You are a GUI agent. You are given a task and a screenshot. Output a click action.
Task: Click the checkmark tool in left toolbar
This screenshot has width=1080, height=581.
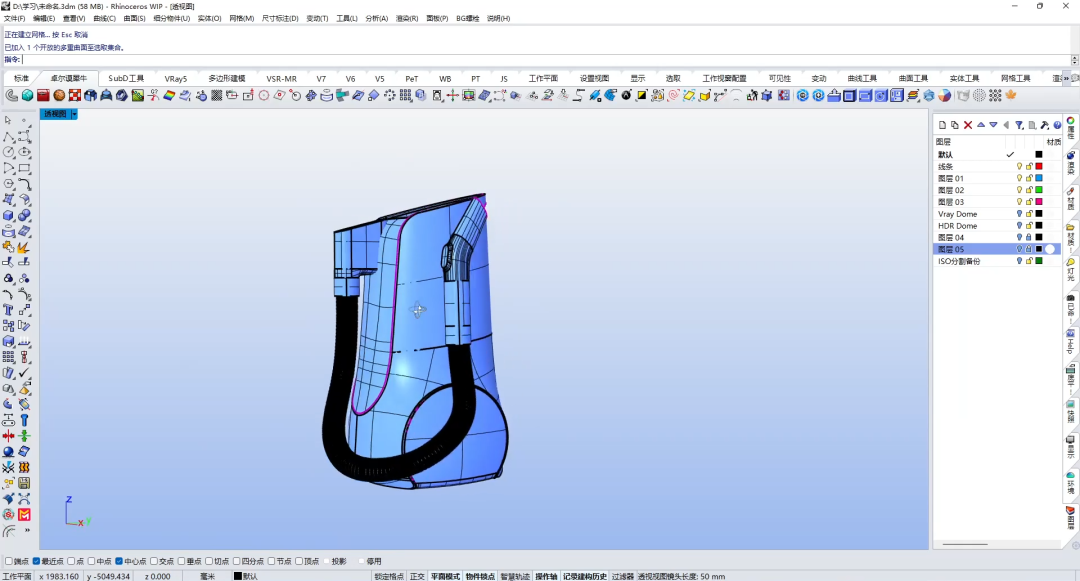[24, 372]
